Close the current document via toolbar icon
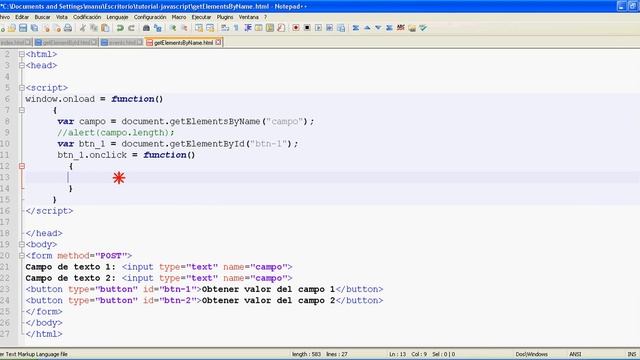This screenshot has height=360, width=640. tap(46, 28)
